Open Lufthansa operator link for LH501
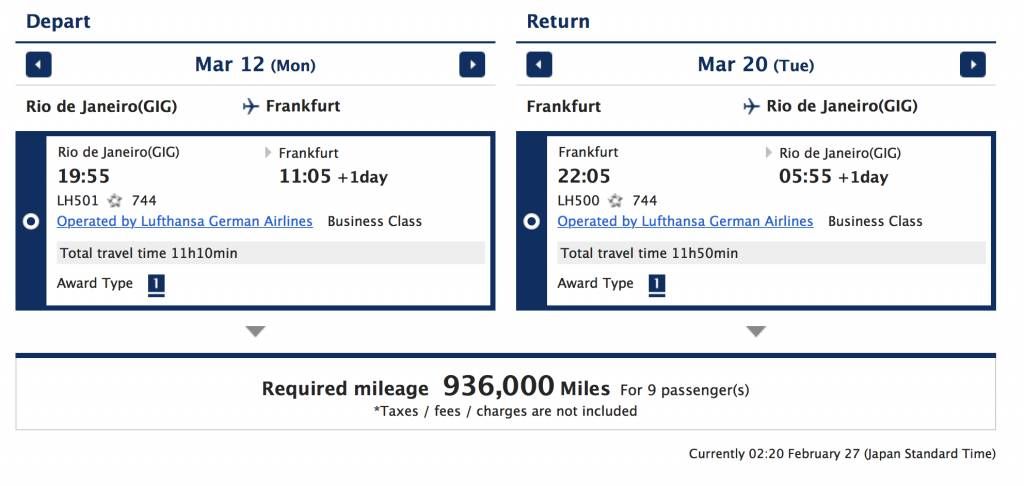Viewport: 1024px width, 486px height. click(x=185, y=221)
